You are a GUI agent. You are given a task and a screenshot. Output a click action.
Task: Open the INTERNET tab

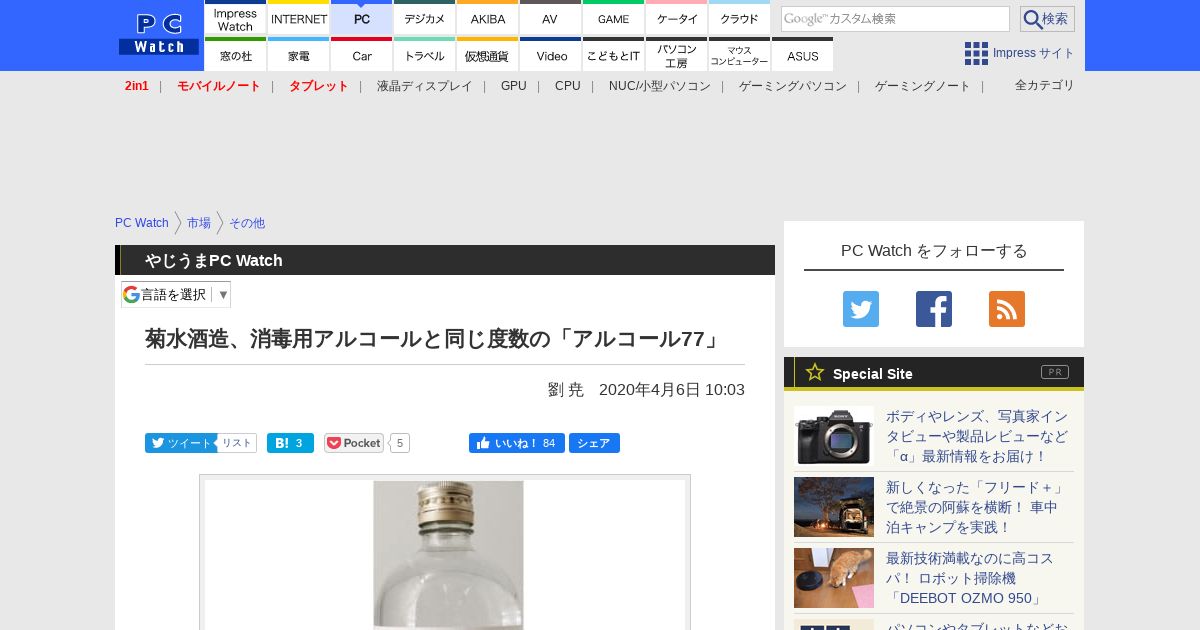(x=299, y=18)
